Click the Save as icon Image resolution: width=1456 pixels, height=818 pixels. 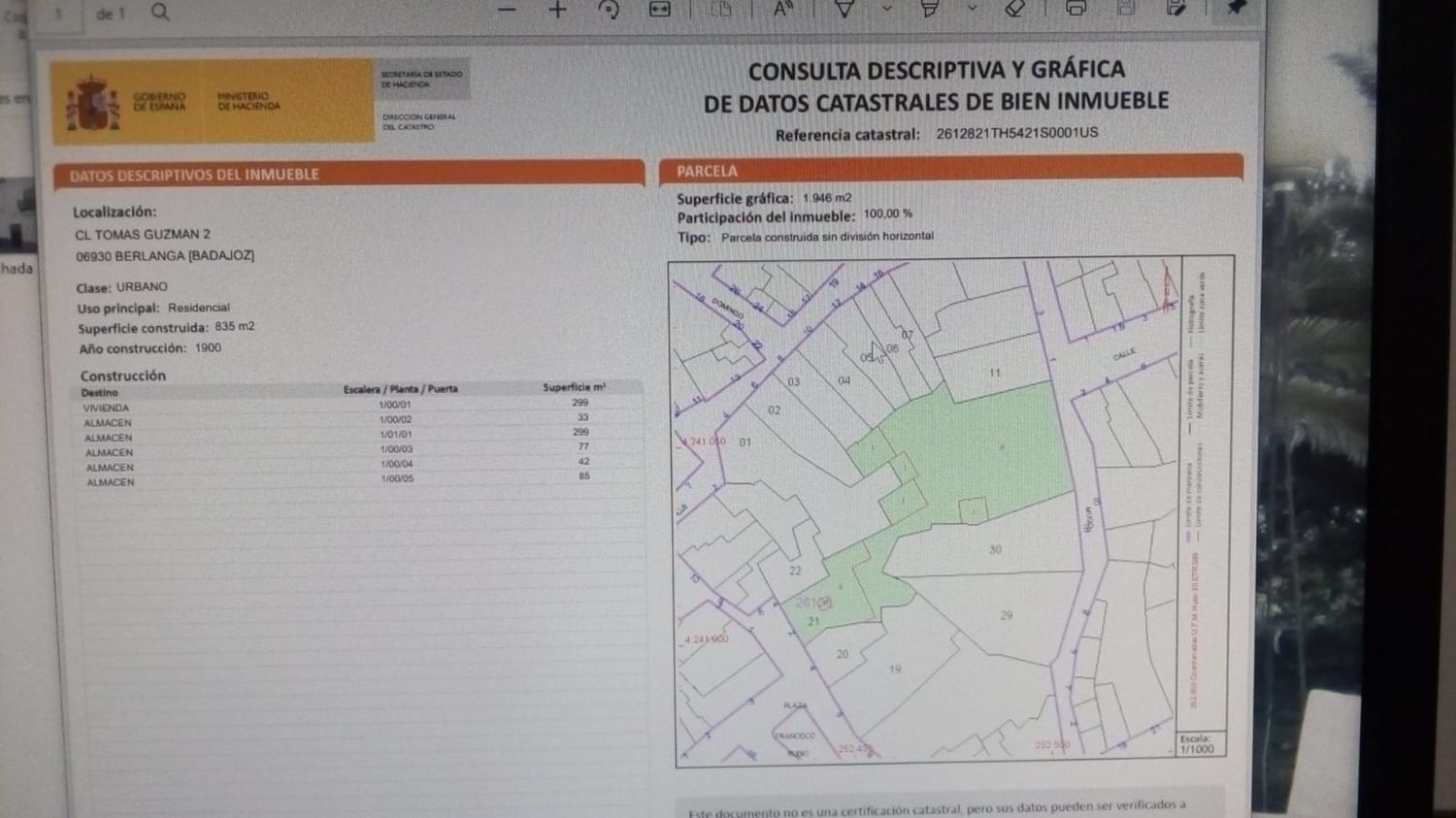[x=1175, y=9]
